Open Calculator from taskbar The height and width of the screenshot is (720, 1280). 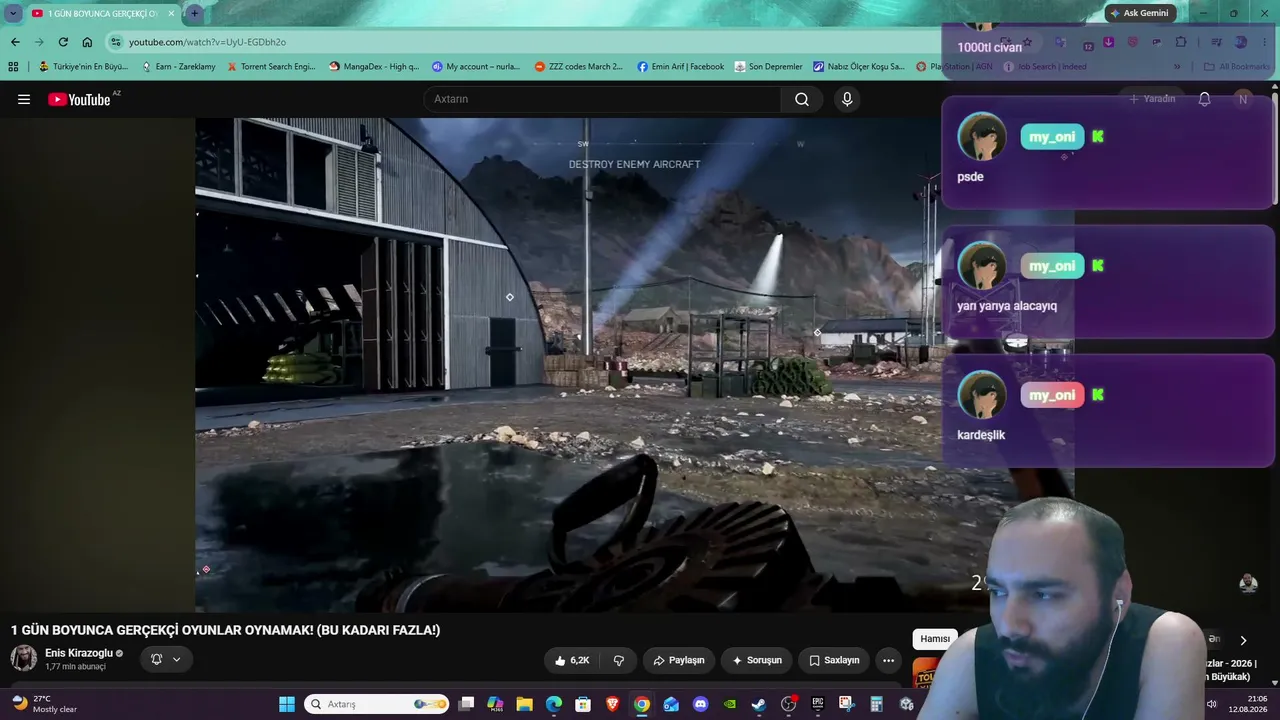[876, 704]
